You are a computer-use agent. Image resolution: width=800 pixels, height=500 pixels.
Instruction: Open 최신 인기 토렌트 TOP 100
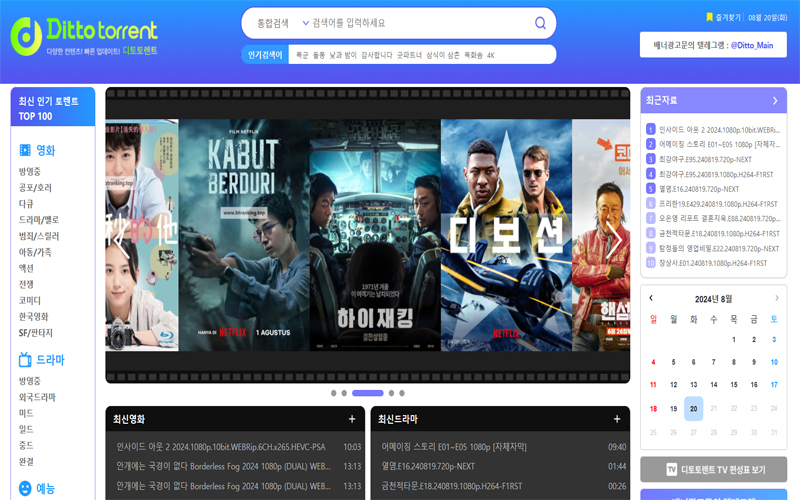pyautogui.click(x=53, y=107)
